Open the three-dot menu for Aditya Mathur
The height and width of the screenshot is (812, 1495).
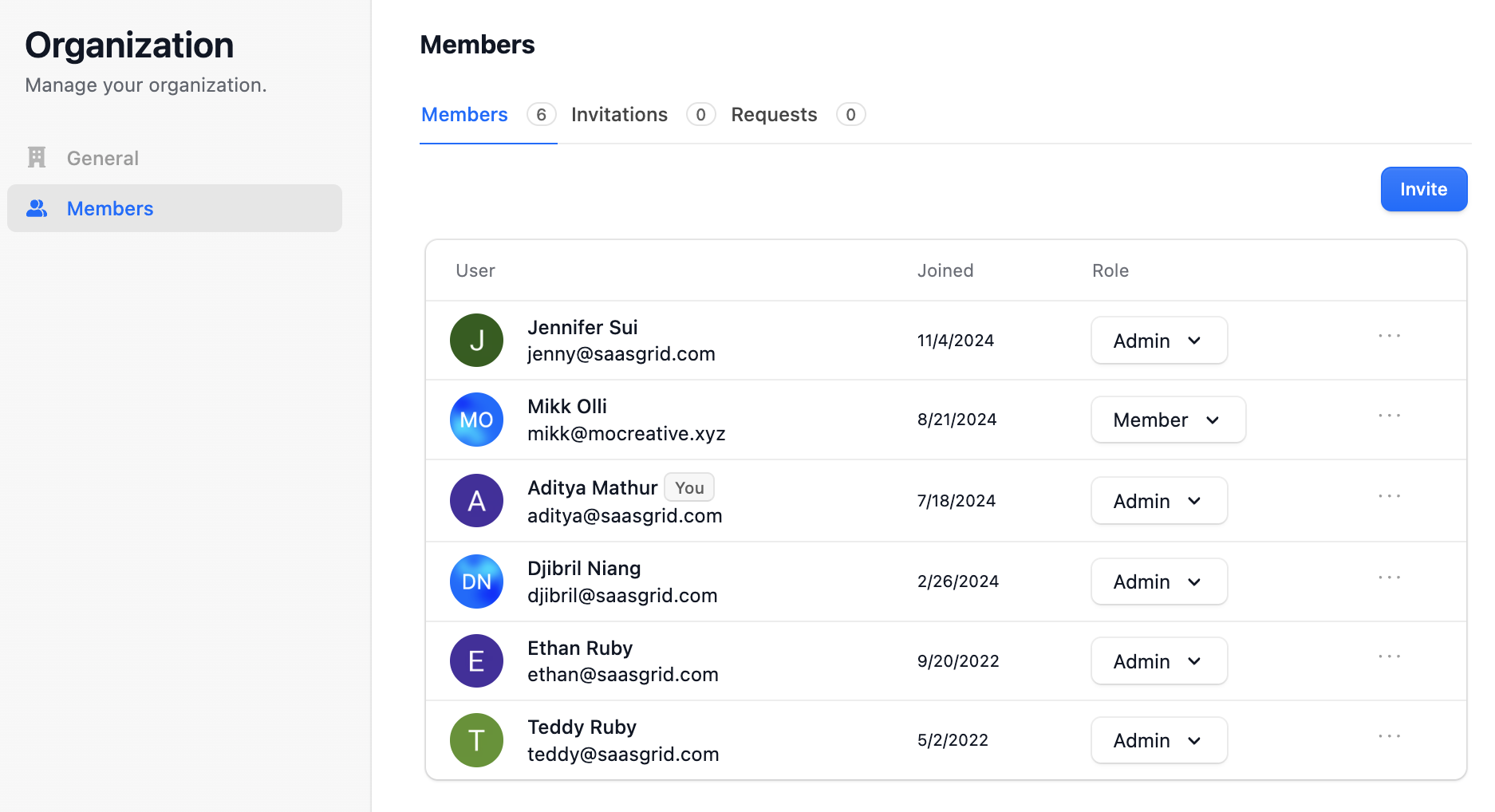pyautogui.click(x=1389, y=497)
